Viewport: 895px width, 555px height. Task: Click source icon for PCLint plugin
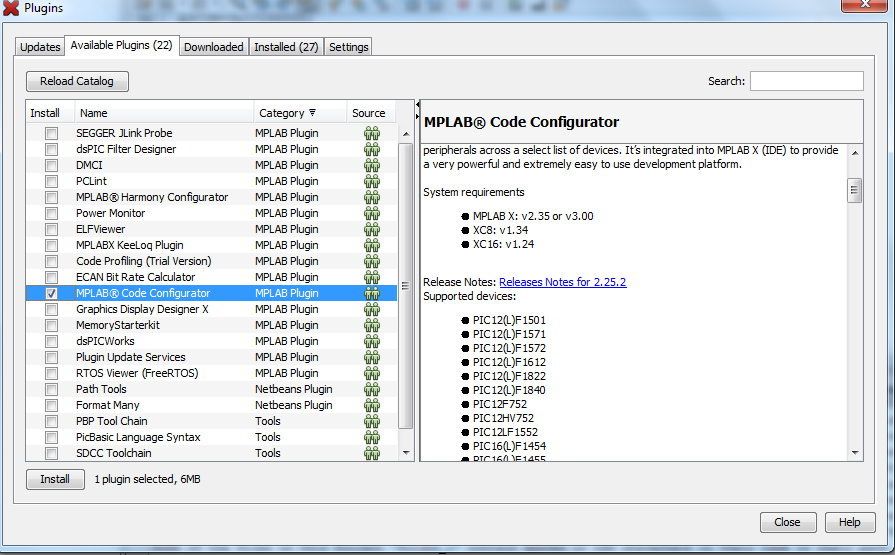click(x=372, y=181)
